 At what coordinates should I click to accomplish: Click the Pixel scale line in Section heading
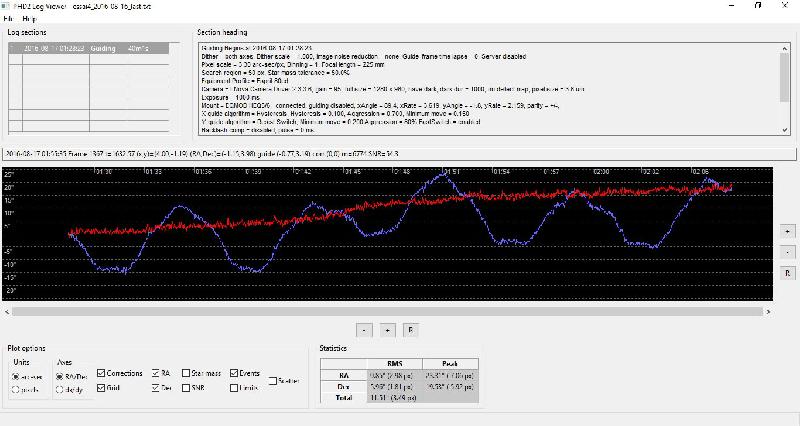pos(293,65)
